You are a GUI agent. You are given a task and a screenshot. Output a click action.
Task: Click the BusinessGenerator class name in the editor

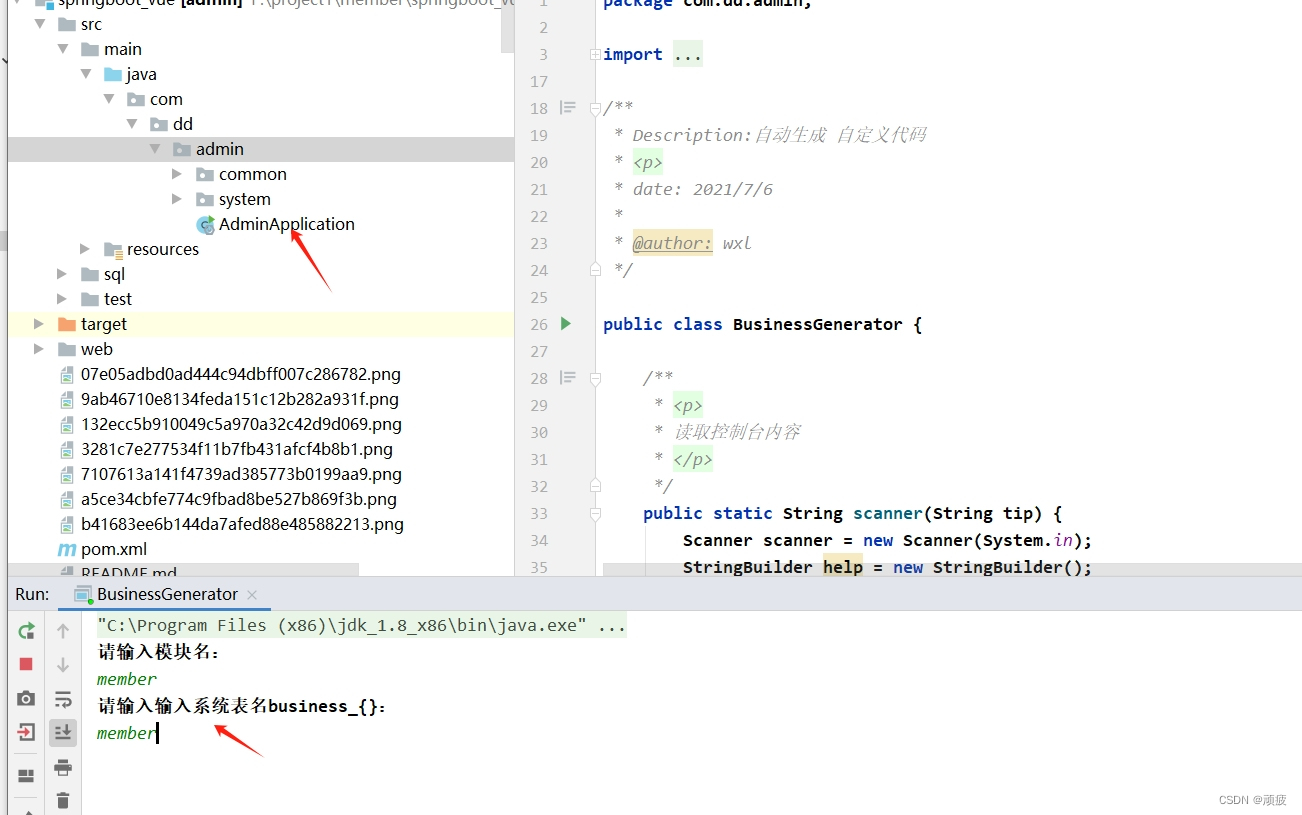click(x=817, y=324)
